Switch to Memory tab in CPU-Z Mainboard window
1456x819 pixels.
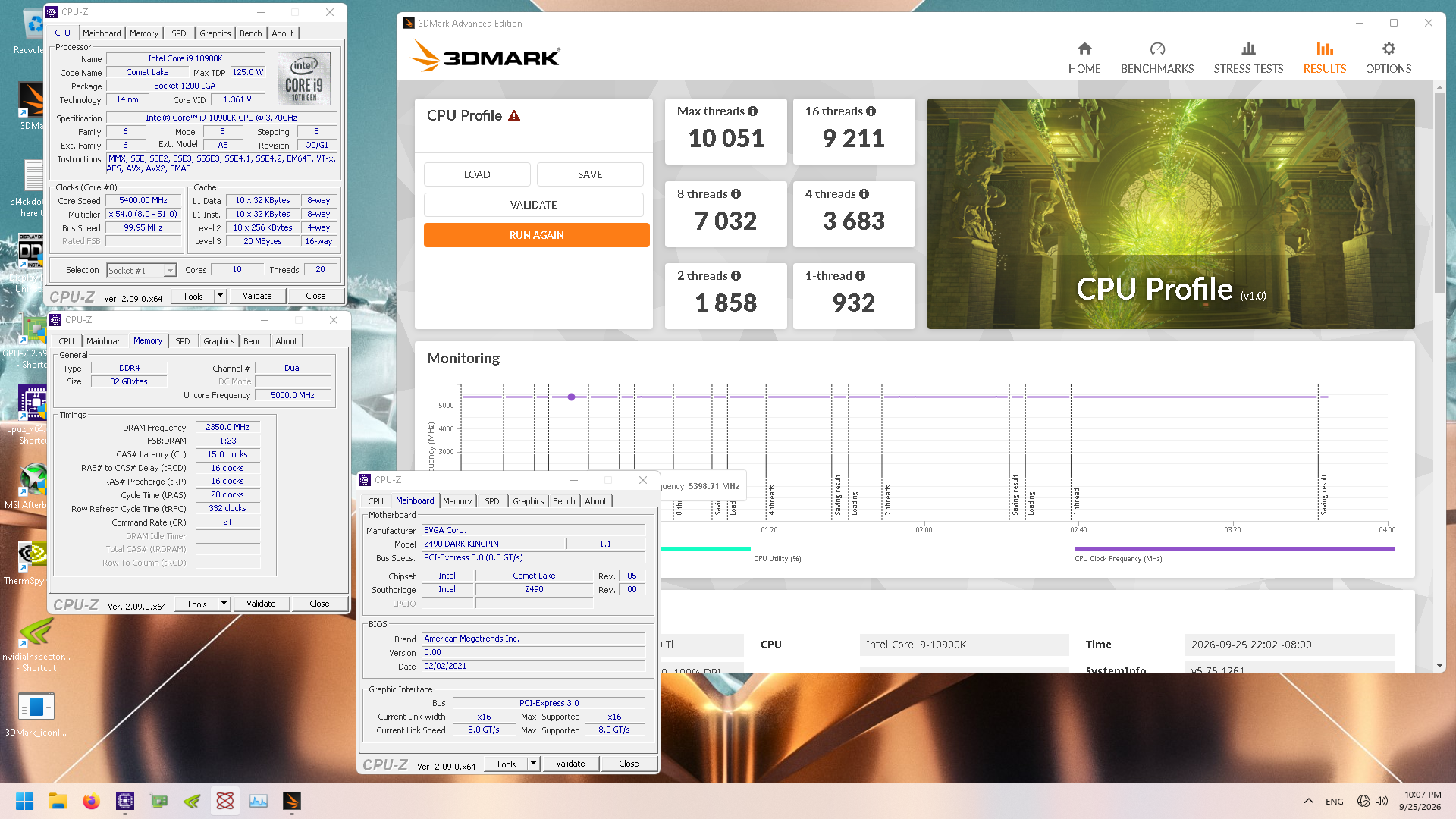457,501
